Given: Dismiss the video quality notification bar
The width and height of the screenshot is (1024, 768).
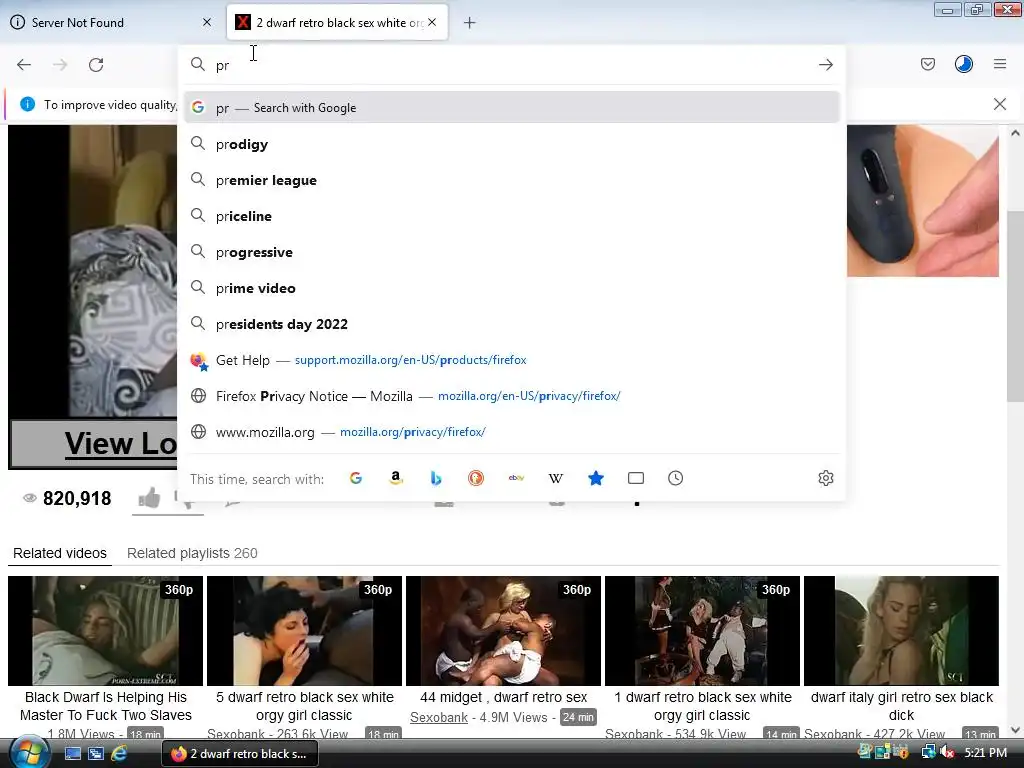Looking at the screenshot, I should [x=999, y=104].
